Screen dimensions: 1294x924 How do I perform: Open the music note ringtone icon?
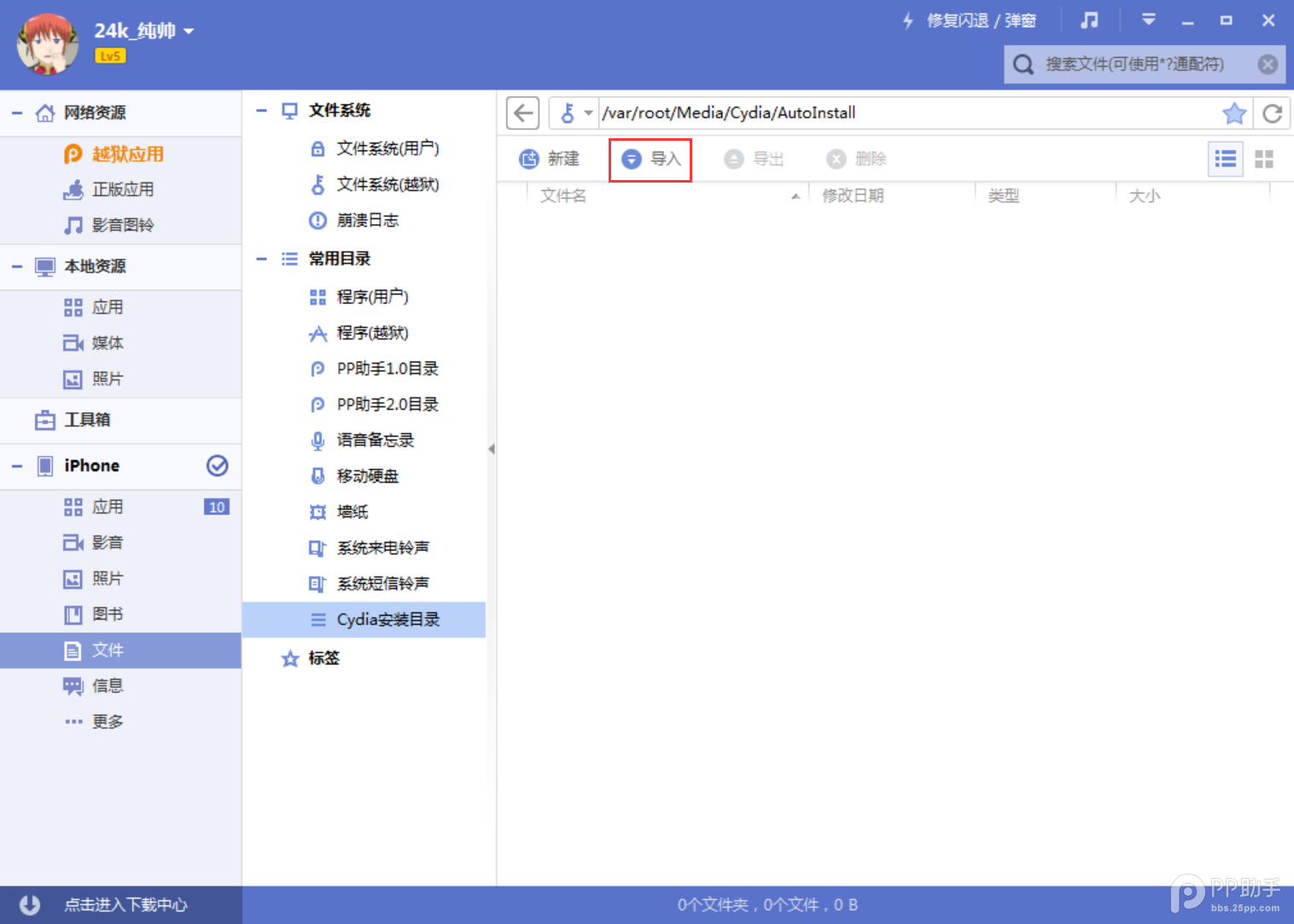pos(1089,20)
